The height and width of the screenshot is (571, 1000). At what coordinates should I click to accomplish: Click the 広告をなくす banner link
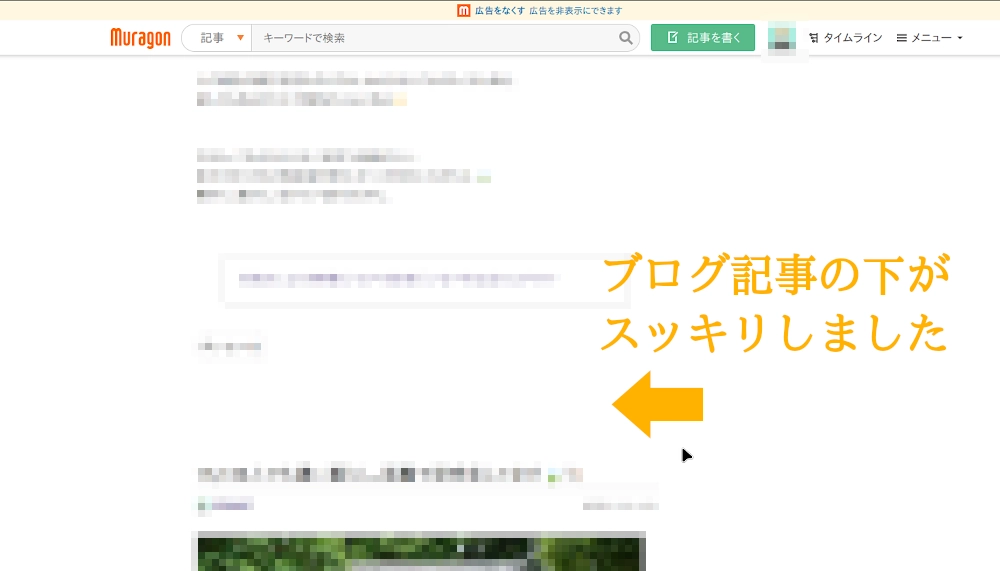(x=499, y=11)
